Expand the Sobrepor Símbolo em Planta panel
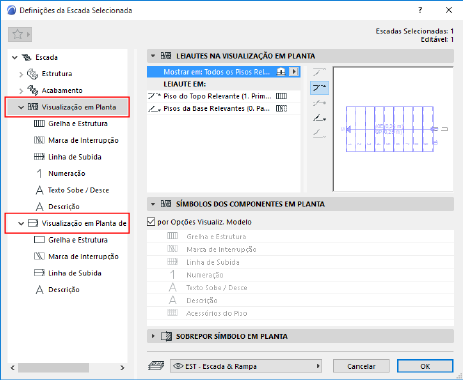The width and height of the screenshot is (463, 380). coord(153,336)
